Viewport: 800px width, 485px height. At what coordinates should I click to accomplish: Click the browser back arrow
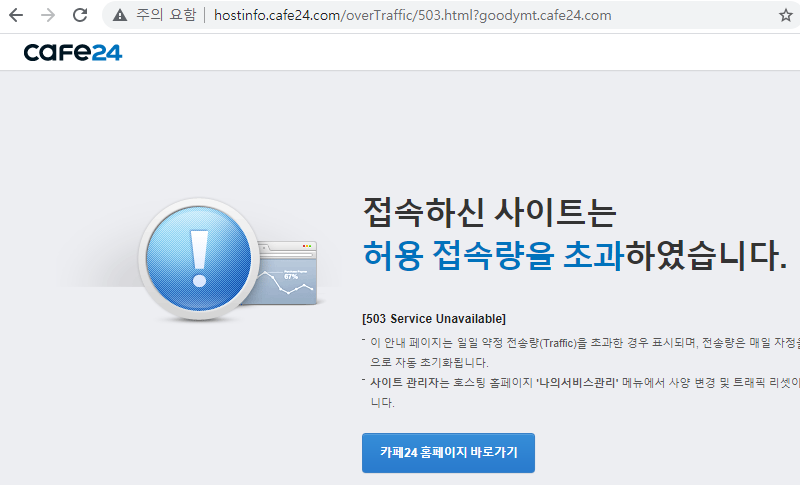point(16,15)
